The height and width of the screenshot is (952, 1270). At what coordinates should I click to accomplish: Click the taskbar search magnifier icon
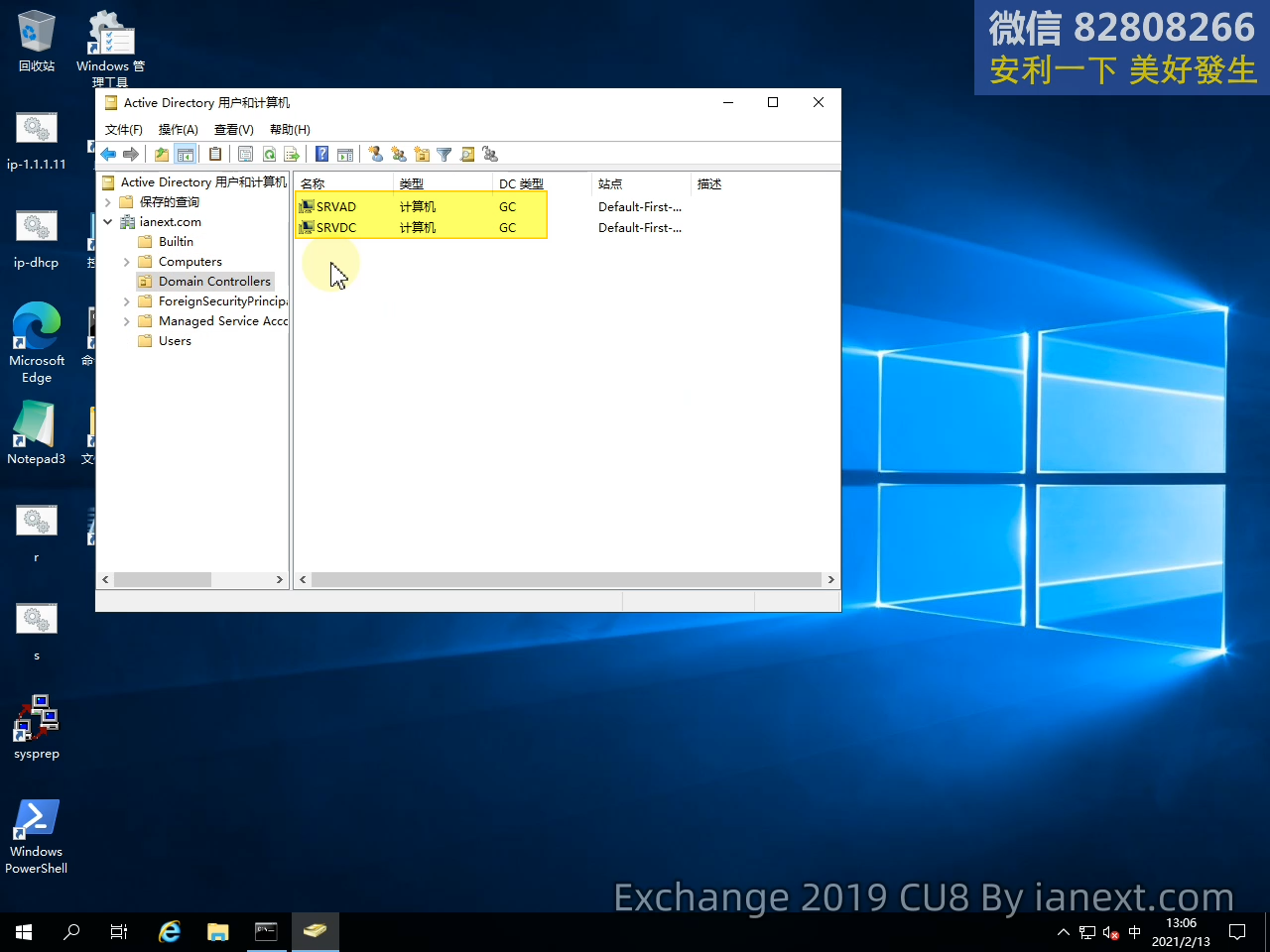coord(71,932)
